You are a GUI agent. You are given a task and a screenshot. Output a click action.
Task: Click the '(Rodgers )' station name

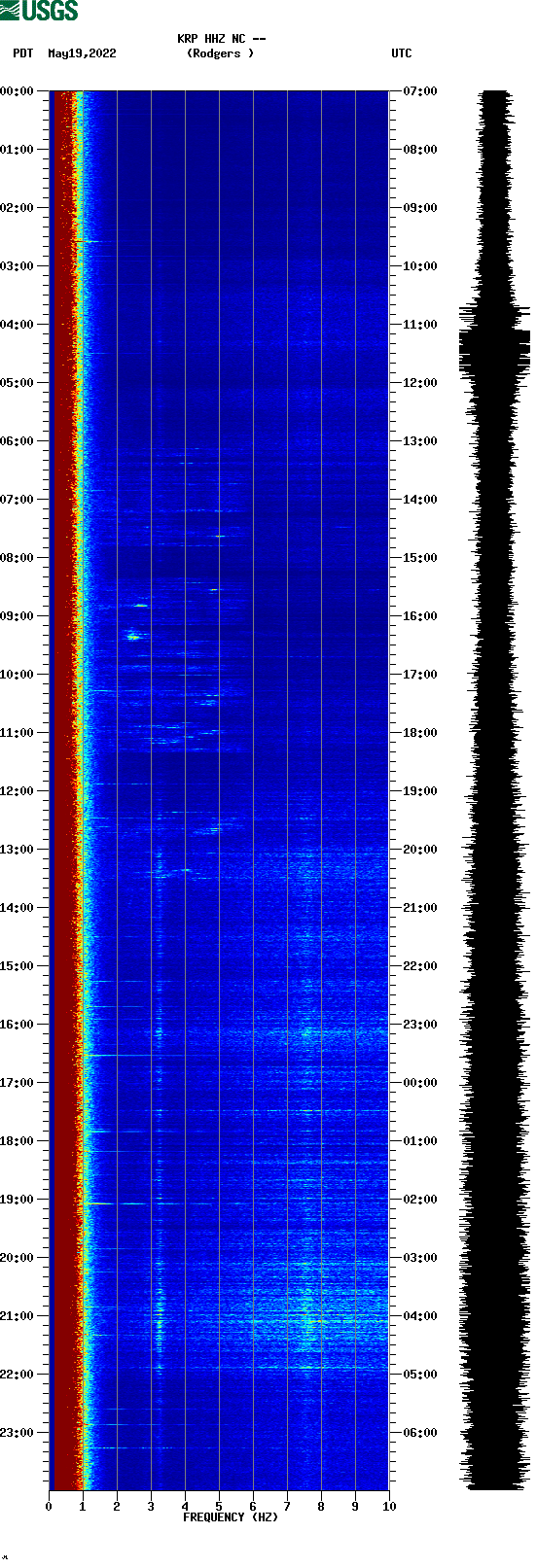(221, 53)
